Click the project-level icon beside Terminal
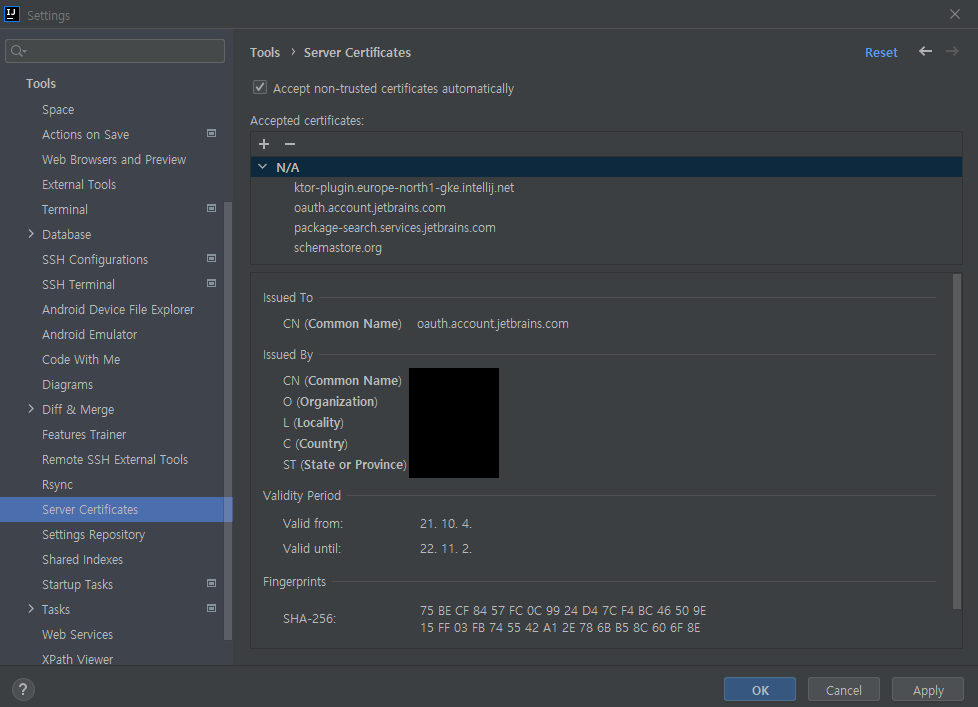Viewport: 978px width, 707px height. (x=211, y=208)
